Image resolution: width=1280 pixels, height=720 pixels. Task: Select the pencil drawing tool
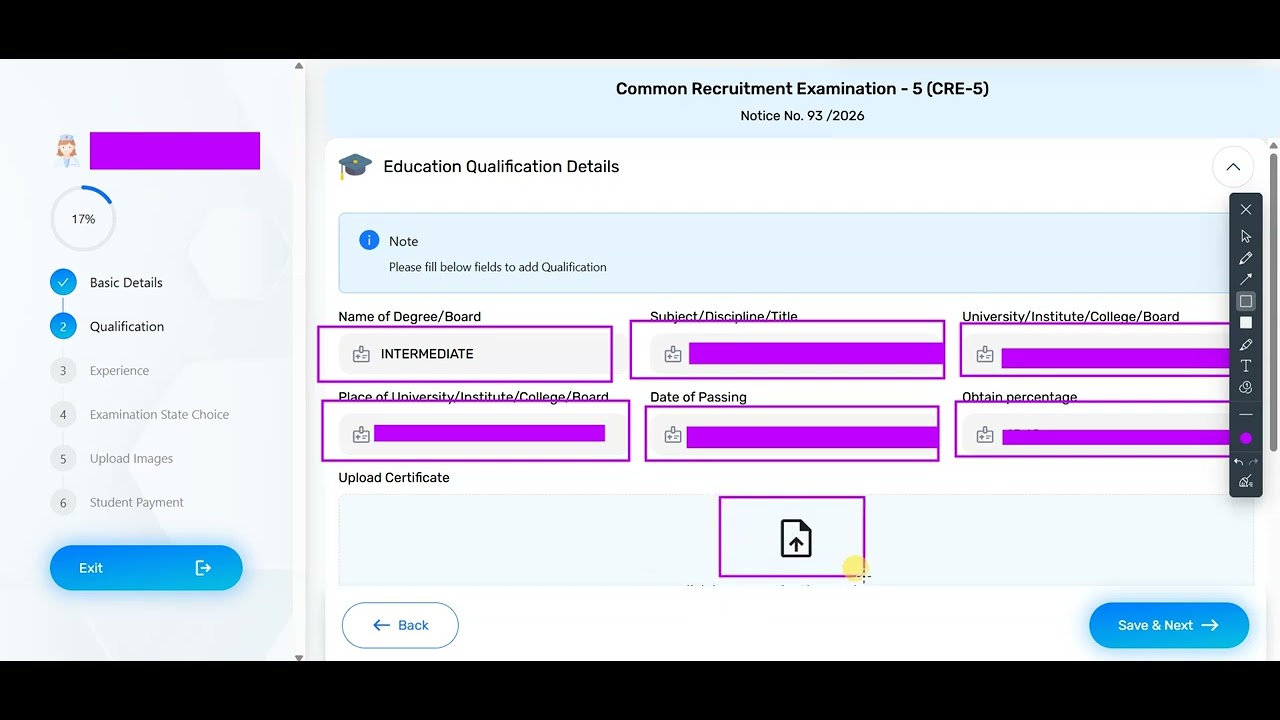(x=1246, y=258)
